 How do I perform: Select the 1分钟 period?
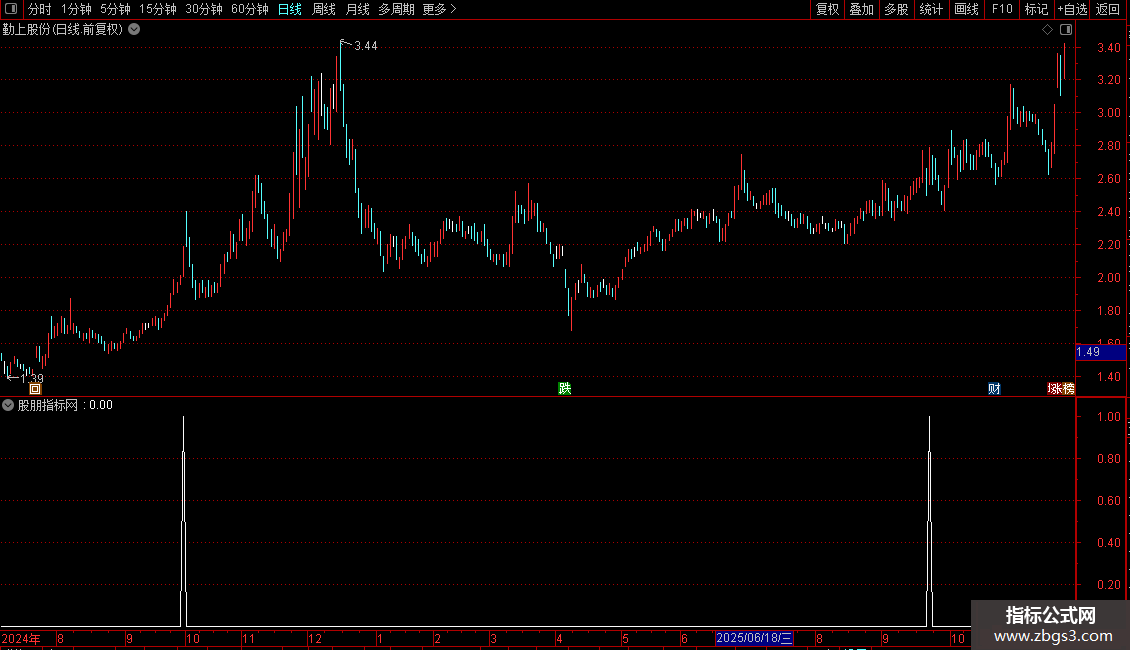(76, 9)
